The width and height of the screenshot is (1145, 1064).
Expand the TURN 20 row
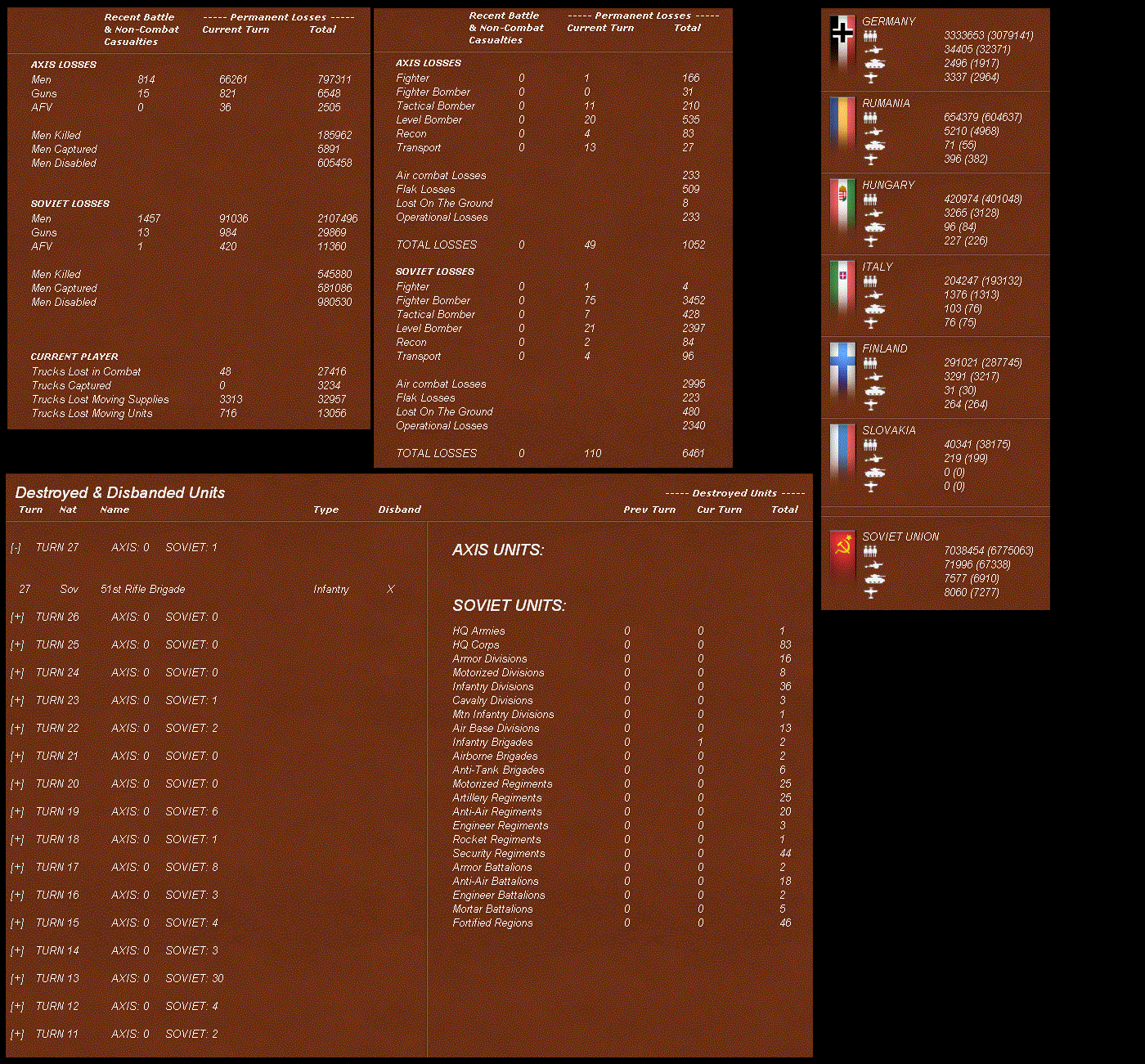click(17, 784)
